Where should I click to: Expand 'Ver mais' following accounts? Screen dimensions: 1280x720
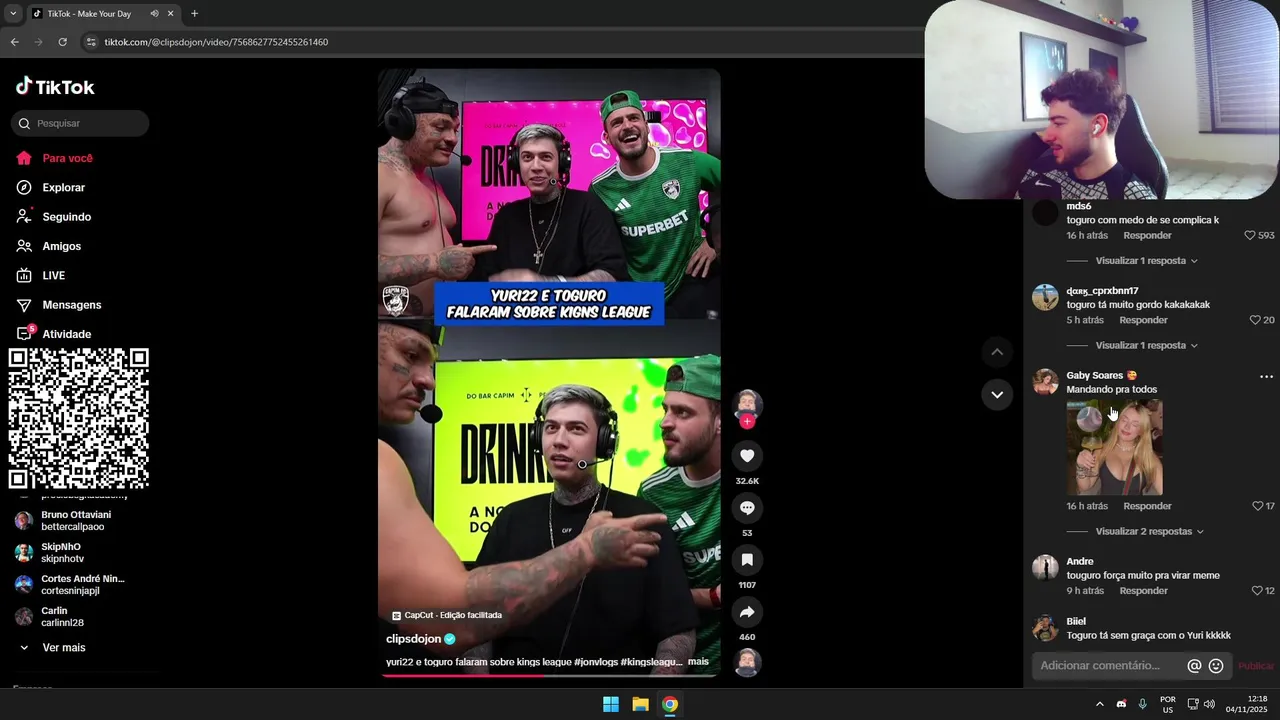coord(64,648)
